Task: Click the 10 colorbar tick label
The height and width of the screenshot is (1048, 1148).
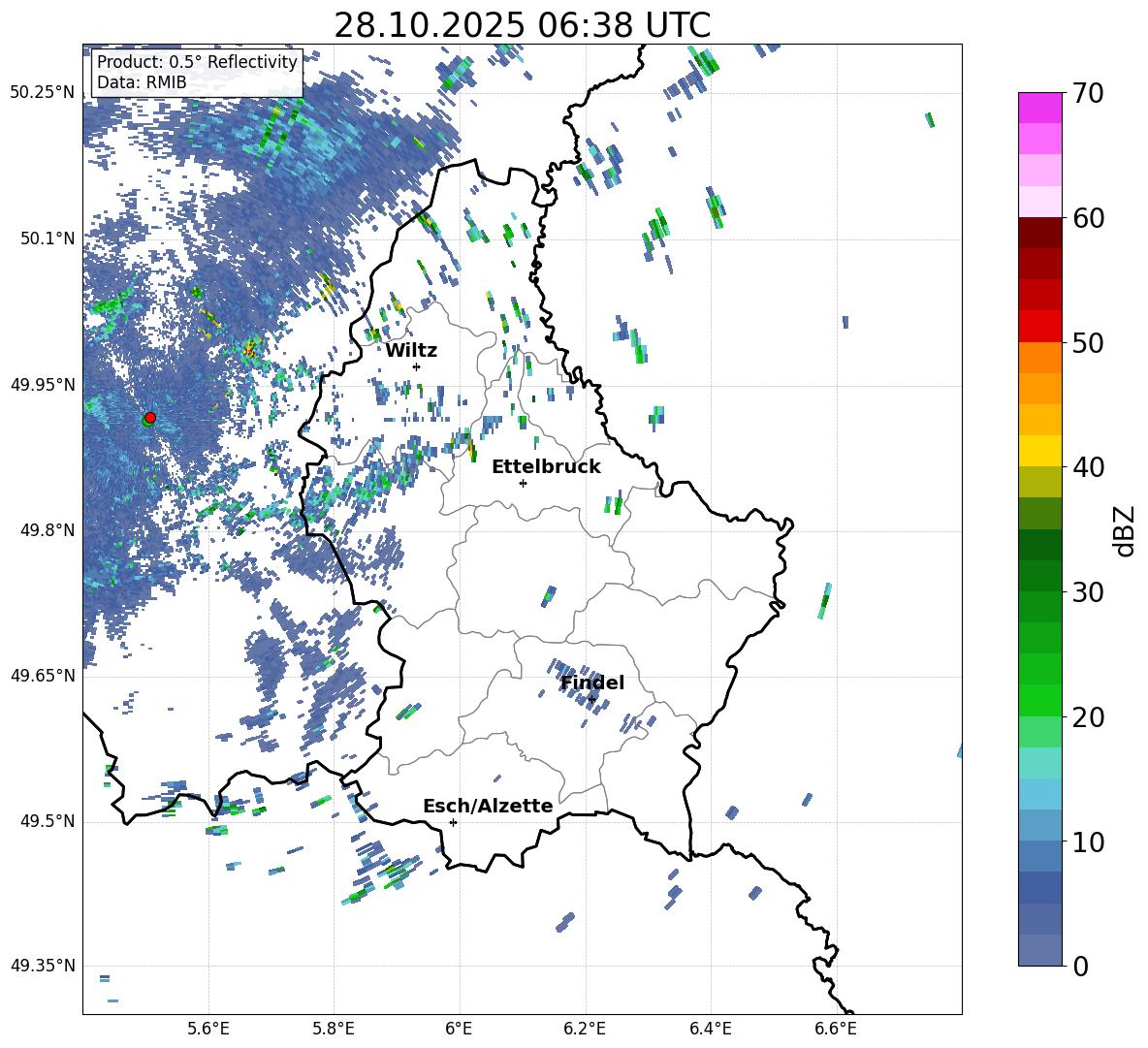Action: pyautogui.click(x=1088, y=842)
